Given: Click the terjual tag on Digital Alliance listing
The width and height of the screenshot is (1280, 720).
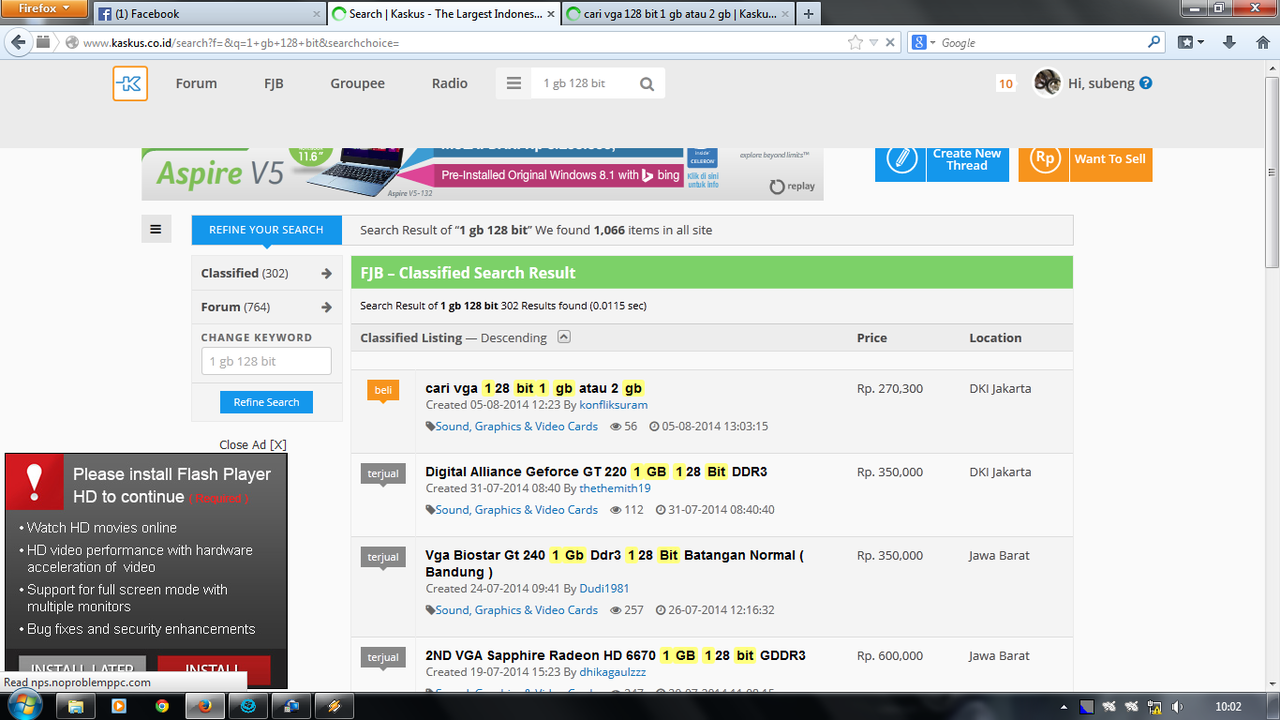Looking at the screenshot, I should 383,474.
